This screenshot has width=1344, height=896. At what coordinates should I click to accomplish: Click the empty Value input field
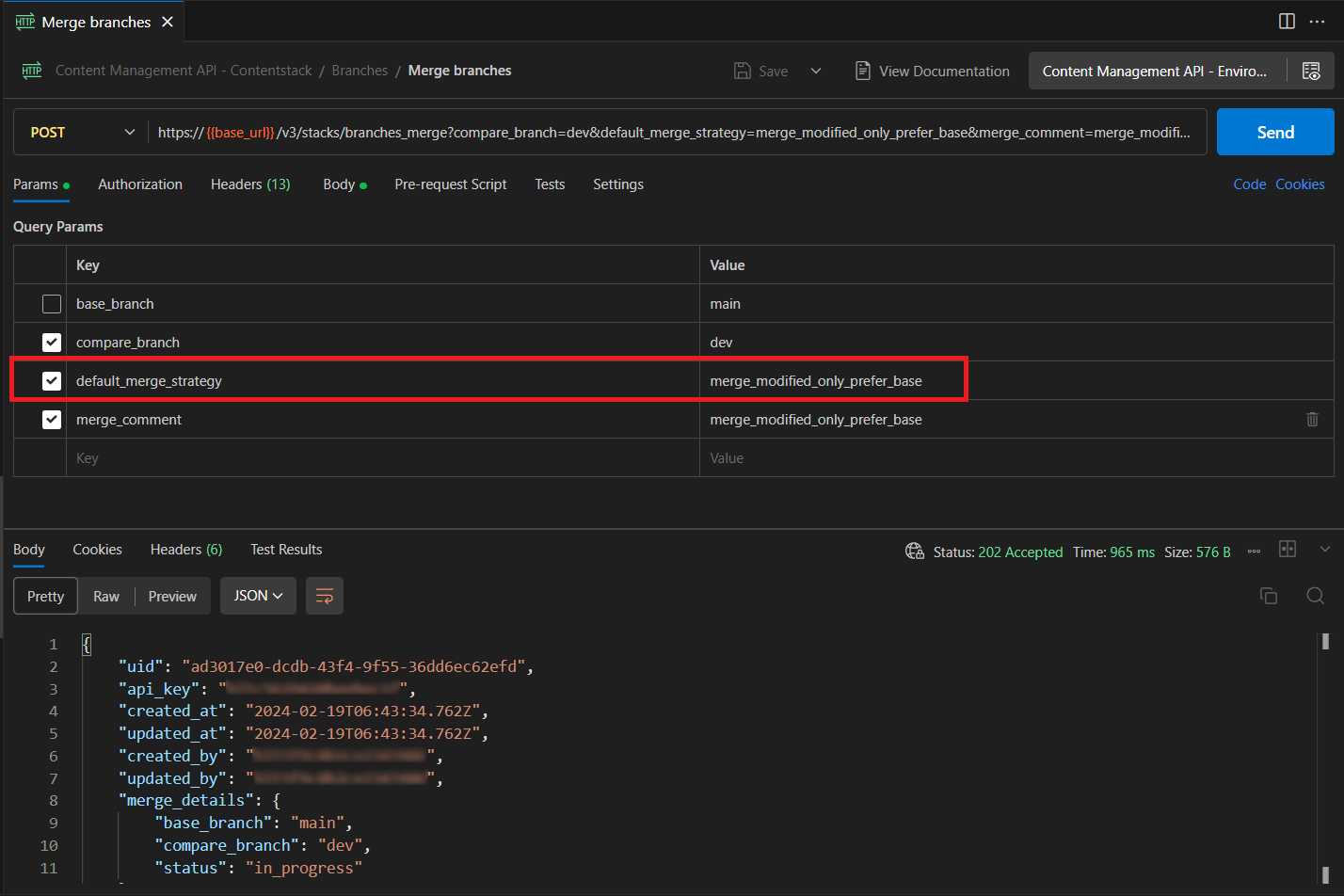pos(1016,458)
